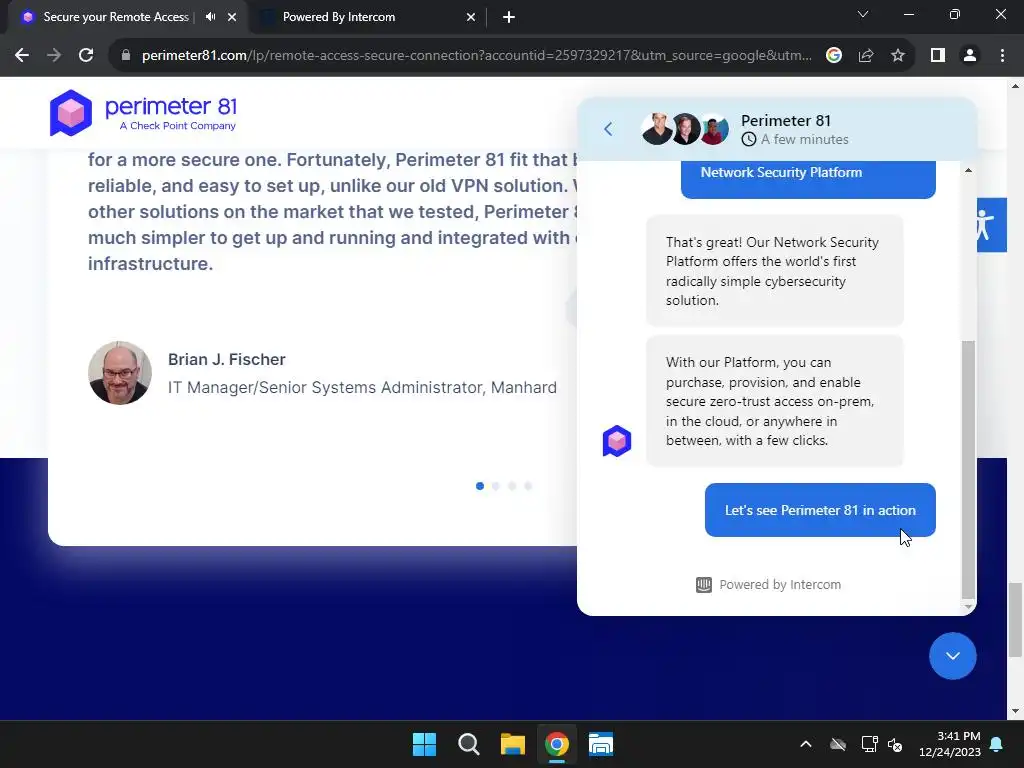Collapse the chat with the round chevron button

[x=953, y=656]
